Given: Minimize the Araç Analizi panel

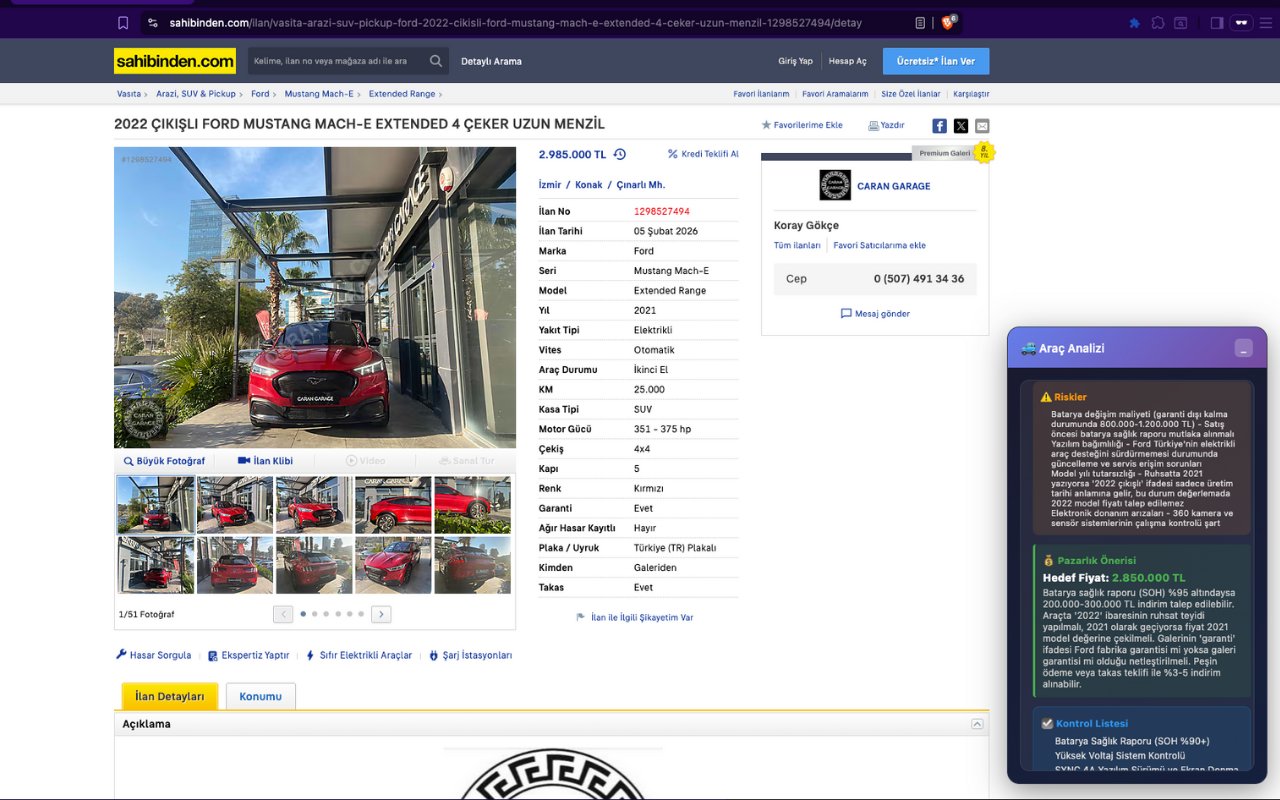Looking at the screenshot, I should 1243,348.
